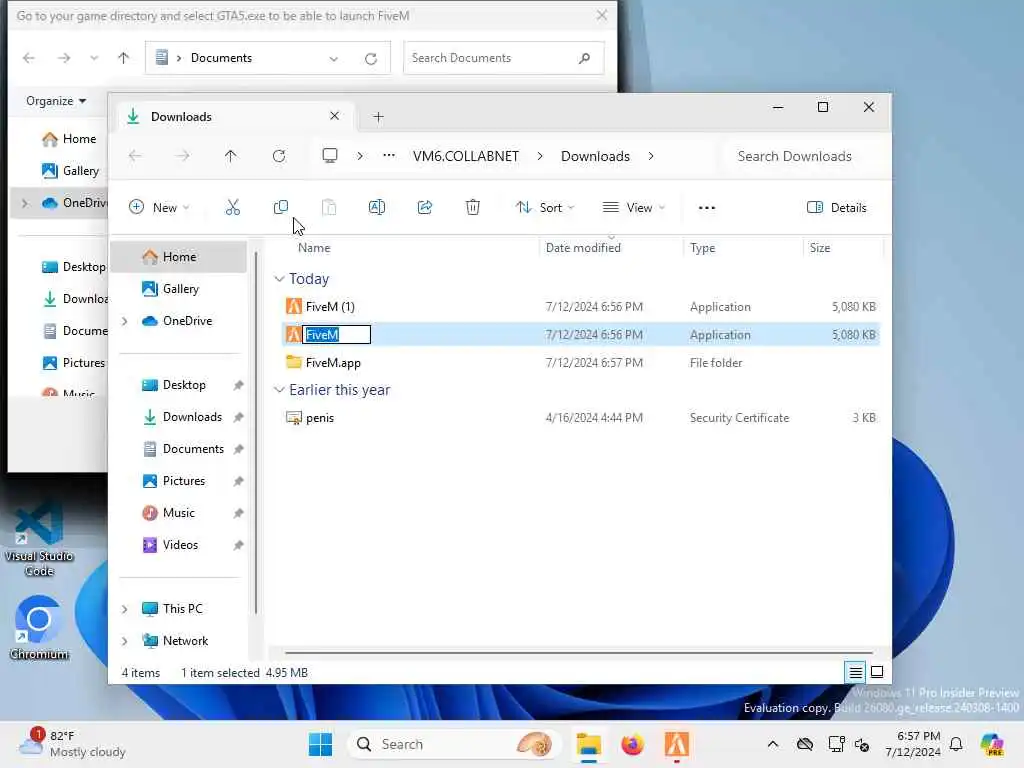Click Downloads in the address breadcrumb

point(596,156)
